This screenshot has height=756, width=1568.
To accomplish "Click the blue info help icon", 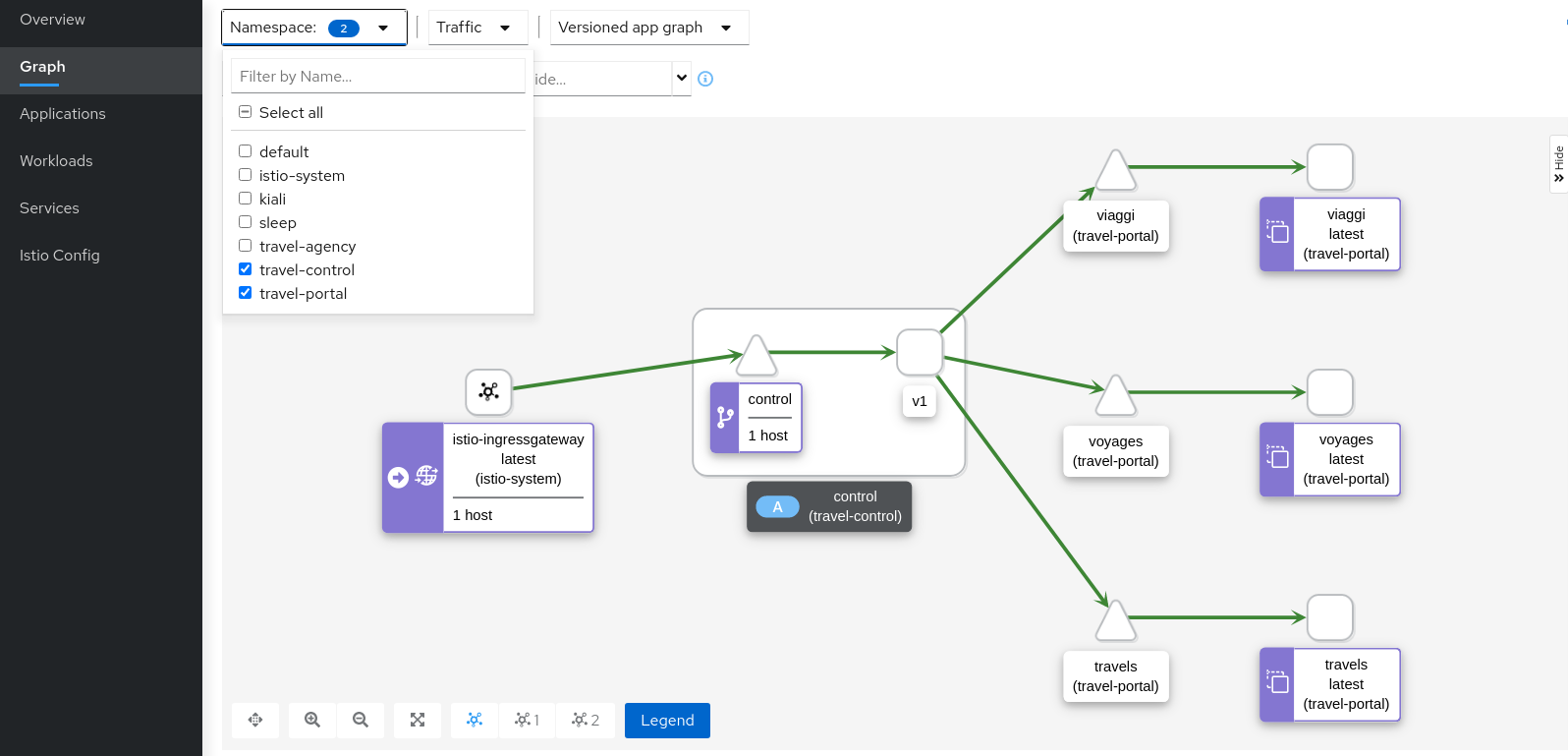I will (705, 79).
